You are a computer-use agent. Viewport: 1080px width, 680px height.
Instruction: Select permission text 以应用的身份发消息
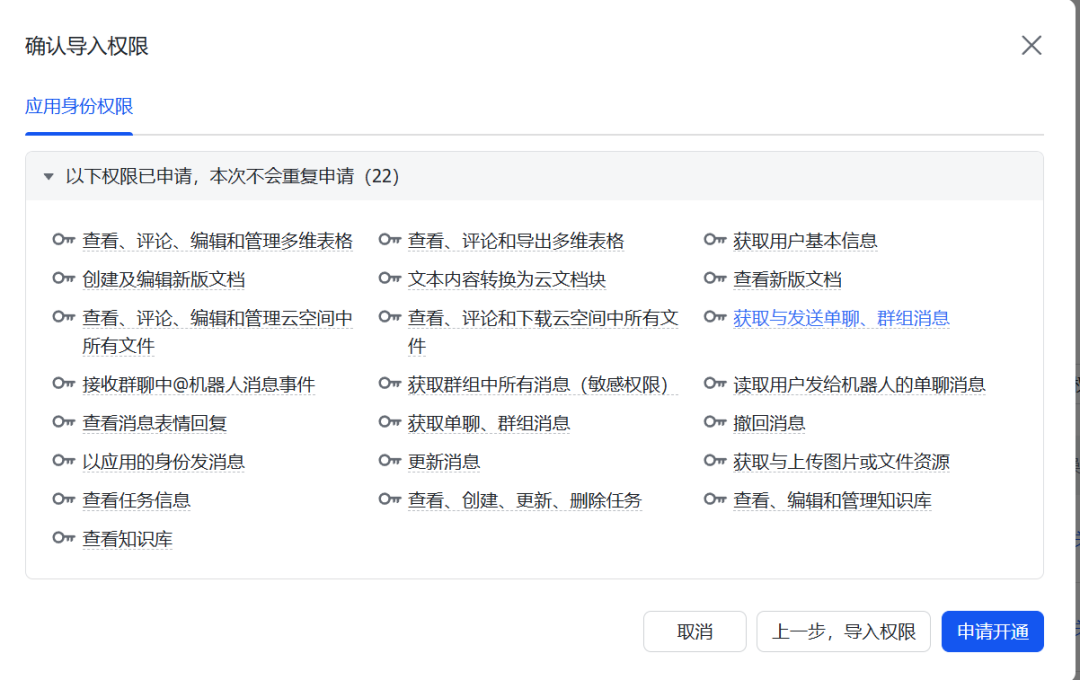(163, 462)
